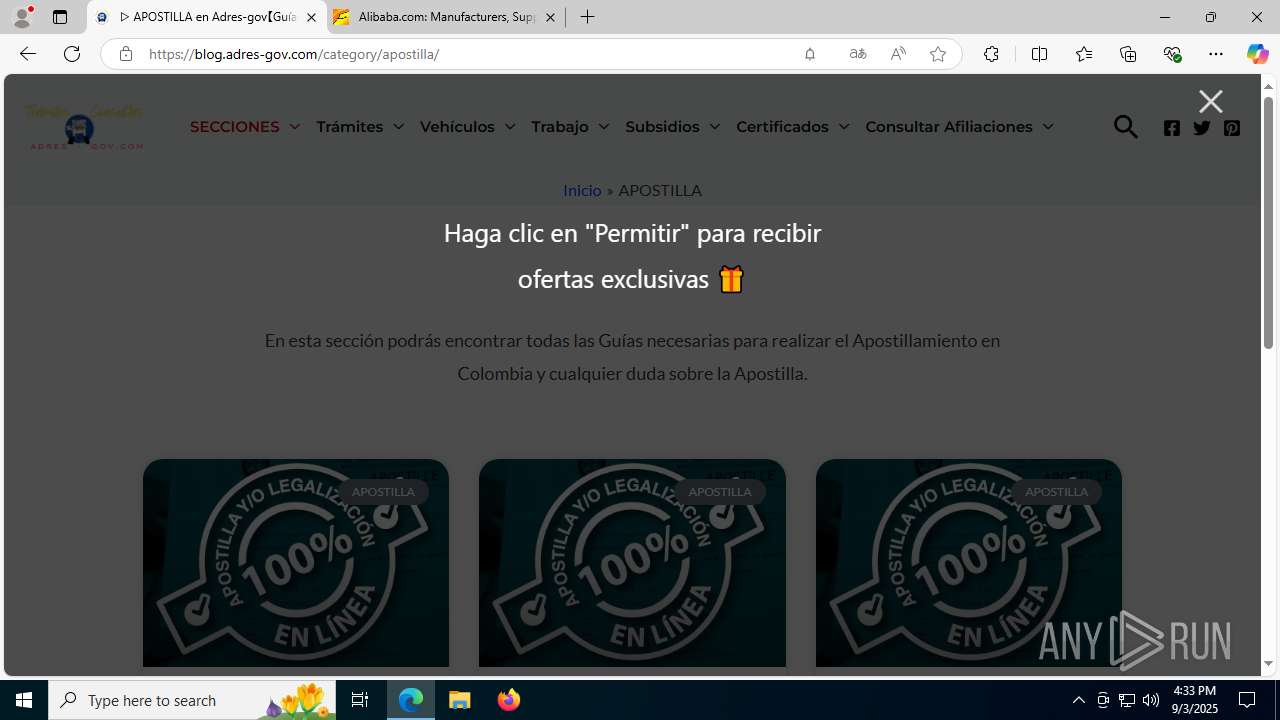The height and width of the screenshot is (720, 1280).
Task: Close the Alibaba.com tab
Action: pyautogui.click(x=550, y=17)
